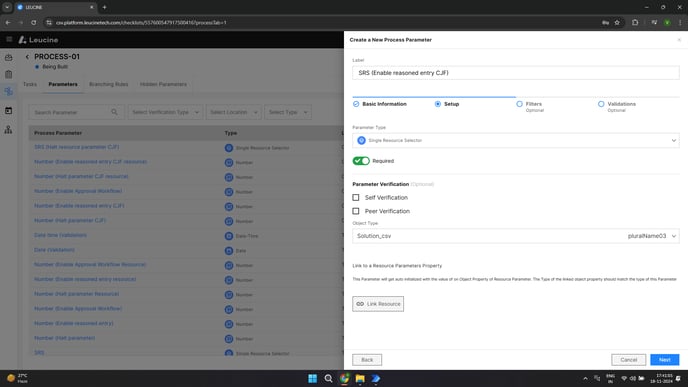Image resolution: width=688 pixels, height=387 pixels.
Task: Open Number (Halt parameter Resource) link
Action: click(x=77, y=294)
